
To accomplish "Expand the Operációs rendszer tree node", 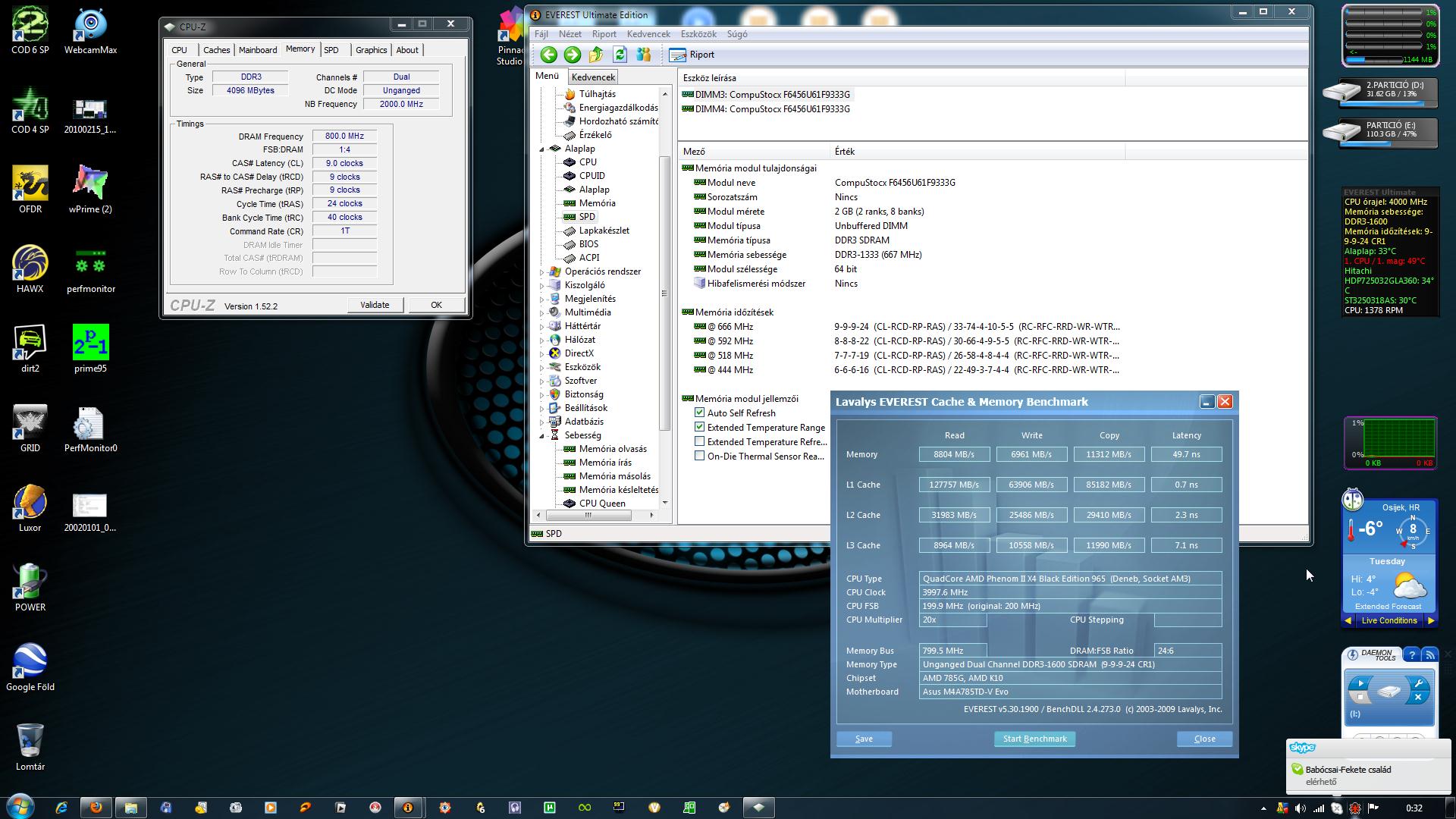I will click(542, 272).
